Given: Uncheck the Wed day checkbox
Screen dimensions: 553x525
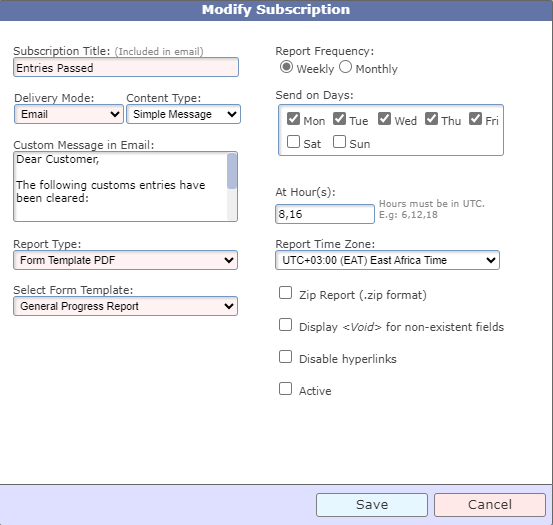Looking at the screenshot, I should (x=384, y=119).
